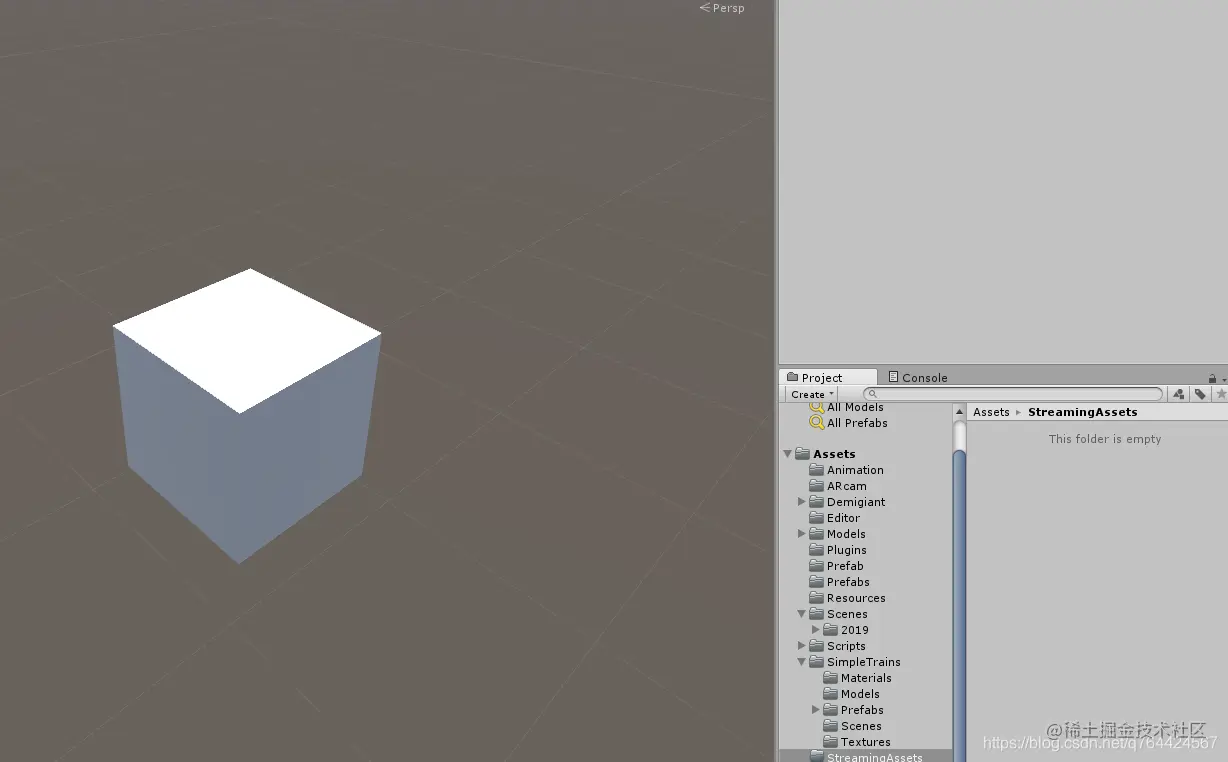Collapse the SimpleTrains folder arrow
The height and width of the screenshot is (762, 1228).
click(x=801, y=662)
